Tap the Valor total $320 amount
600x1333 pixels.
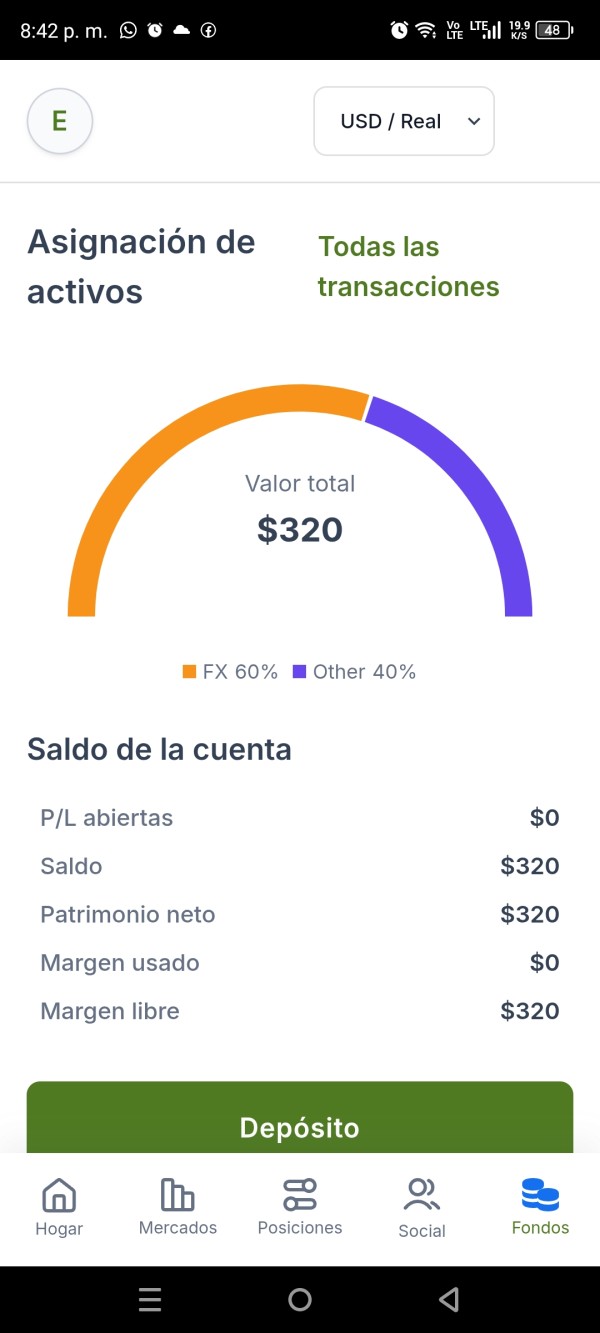tap(300, 530)
